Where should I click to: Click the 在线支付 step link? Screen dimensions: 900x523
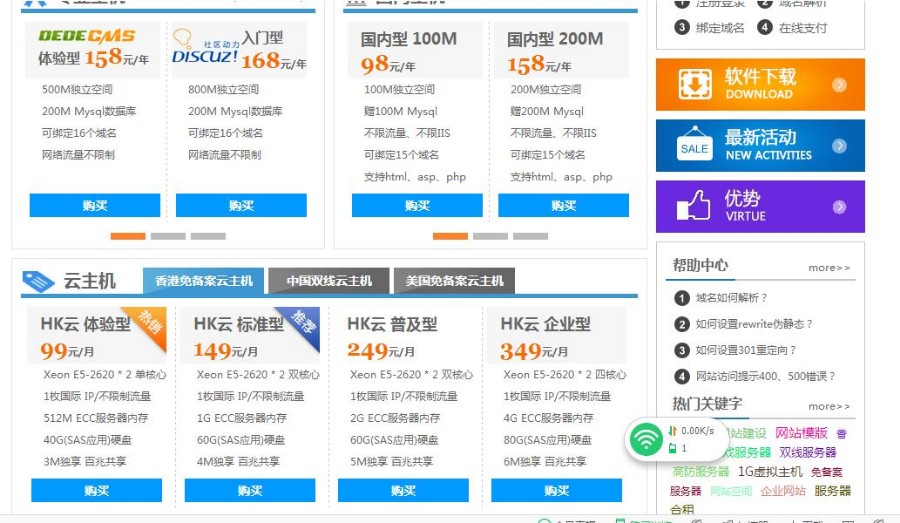click(803, 27)
